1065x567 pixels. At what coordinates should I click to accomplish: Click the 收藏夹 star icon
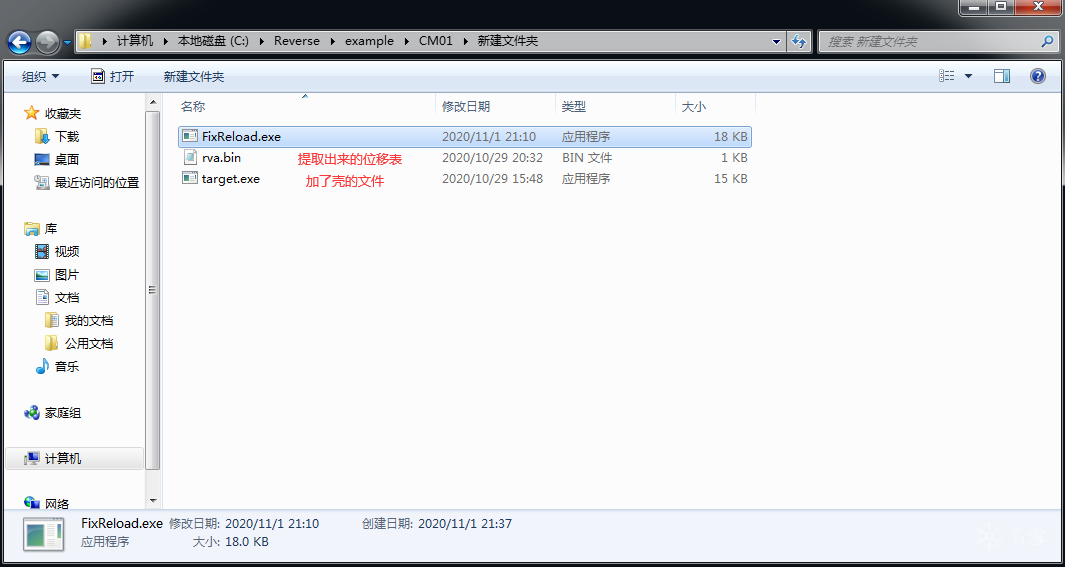point(31,113)
